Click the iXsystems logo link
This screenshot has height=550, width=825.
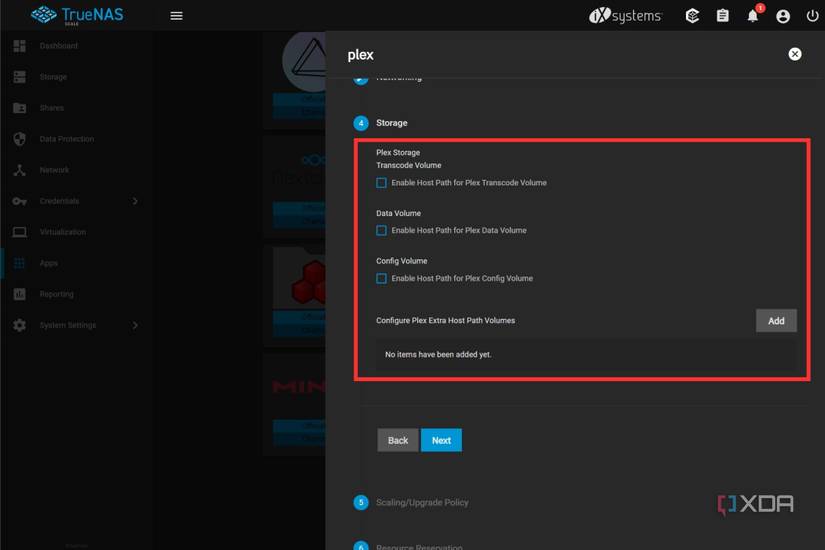(625, 16)
